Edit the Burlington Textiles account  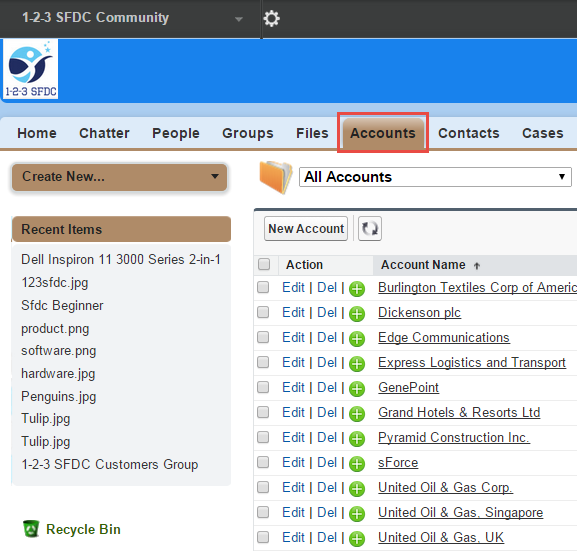click(x=293, y=287)
